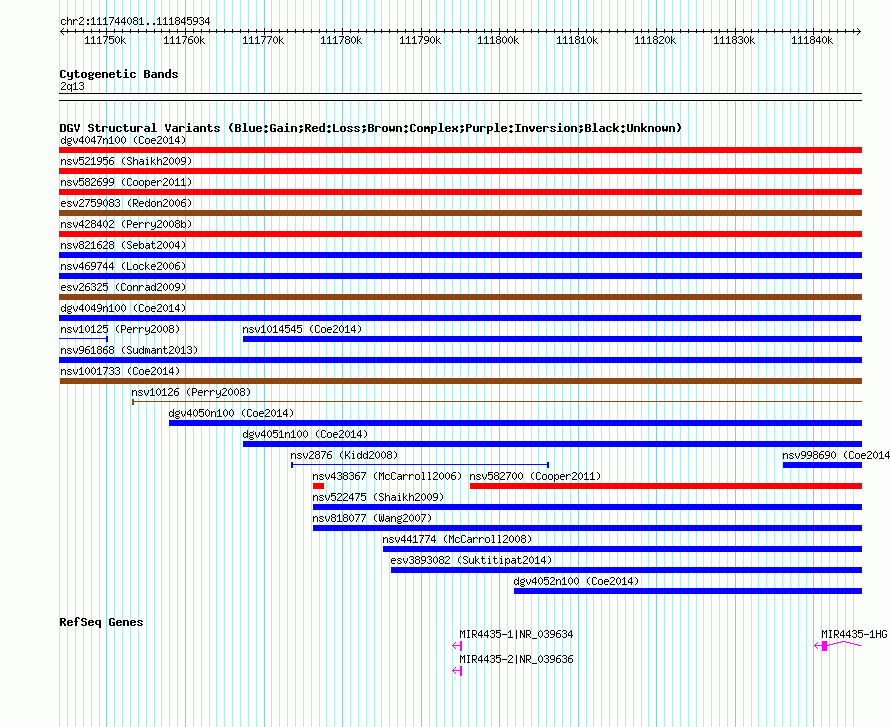The image size is (890, 727).
Task: Select the esv3893082 blue bar
Action: click(626, 570)
